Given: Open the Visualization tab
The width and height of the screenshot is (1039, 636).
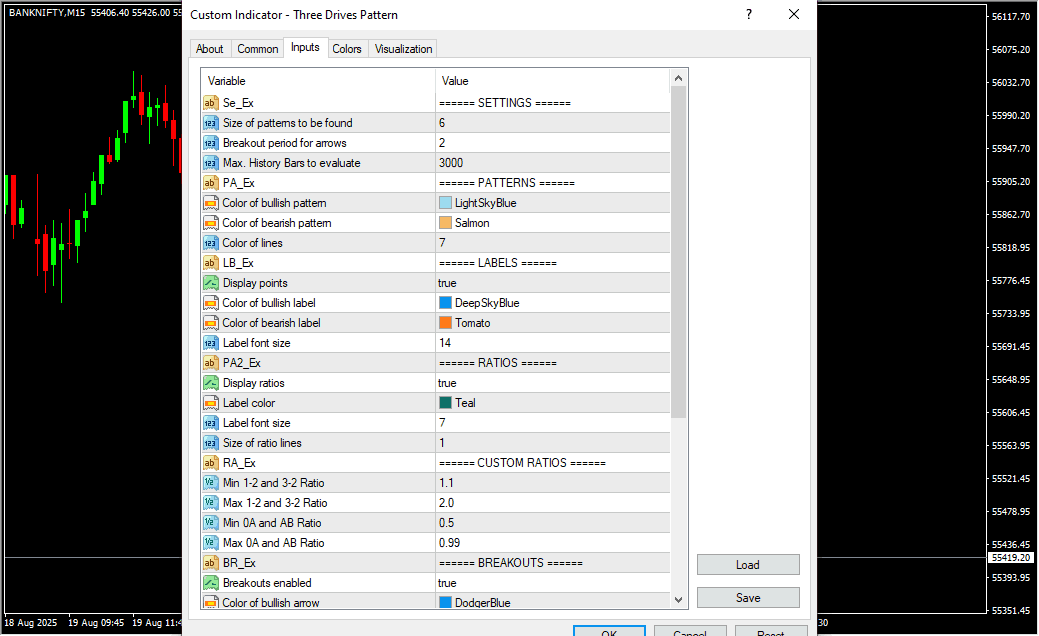Looking at the screenshot, I should click(403, 49).
